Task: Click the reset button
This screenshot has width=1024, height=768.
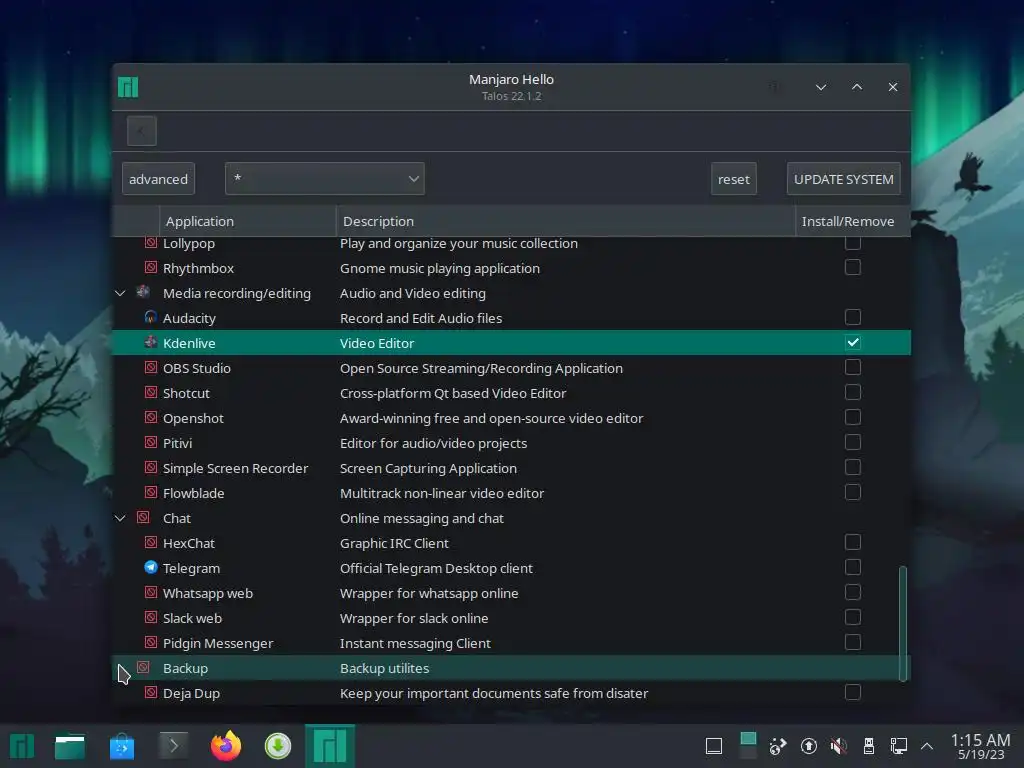Action: pyautogui.click(x=733, y=178)
